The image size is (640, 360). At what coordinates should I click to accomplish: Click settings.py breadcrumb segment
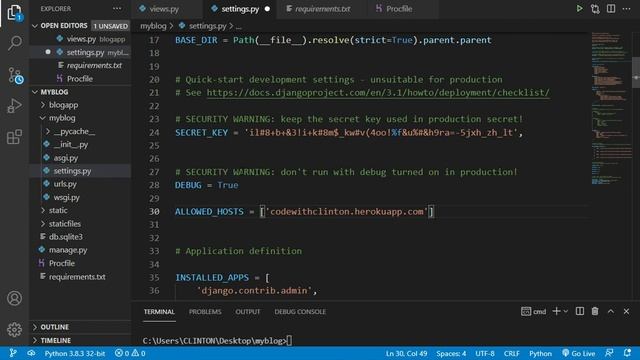click(x=207, y=26)
